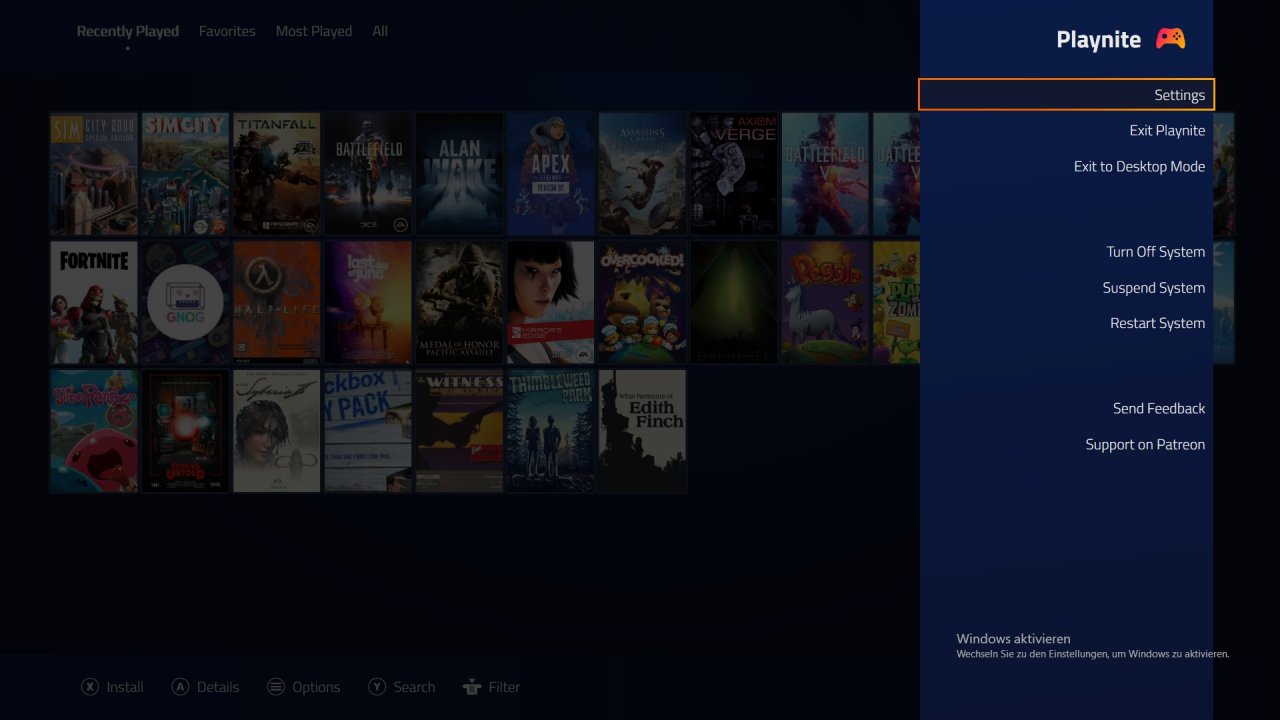Click the A Details button icon
The image size is (1280, 720).
180,687
